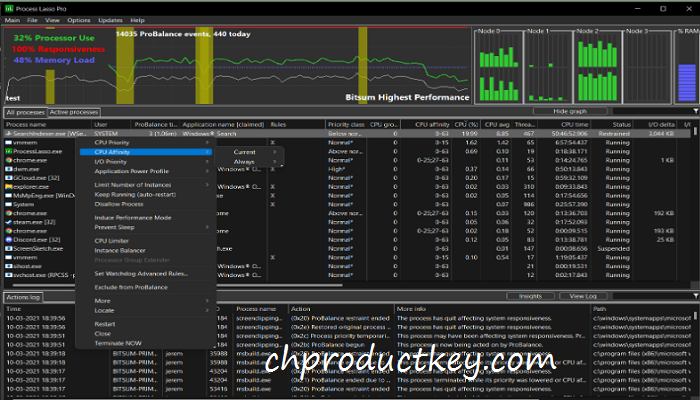
Task: Sort by the Priority class column header
Action: [x=346, y=125]
